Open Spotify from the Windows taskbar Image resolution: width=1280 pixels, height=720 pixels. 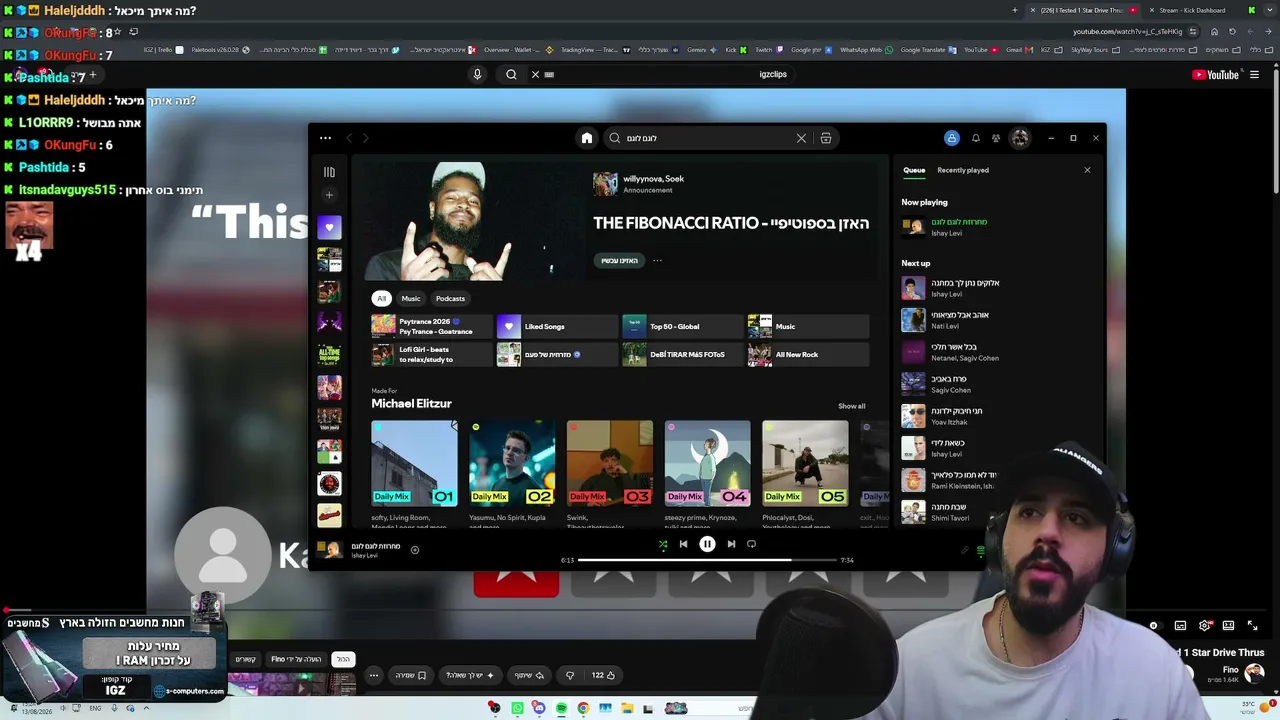coord(561,708)
